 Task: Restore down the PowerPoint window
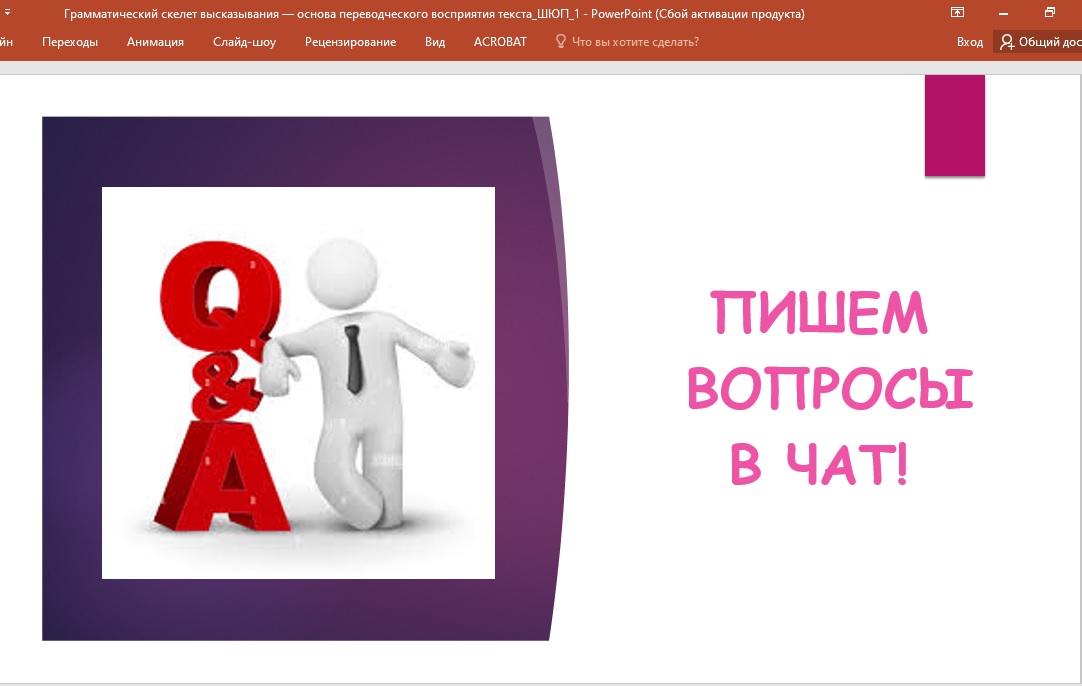[x=1049, y=13]
